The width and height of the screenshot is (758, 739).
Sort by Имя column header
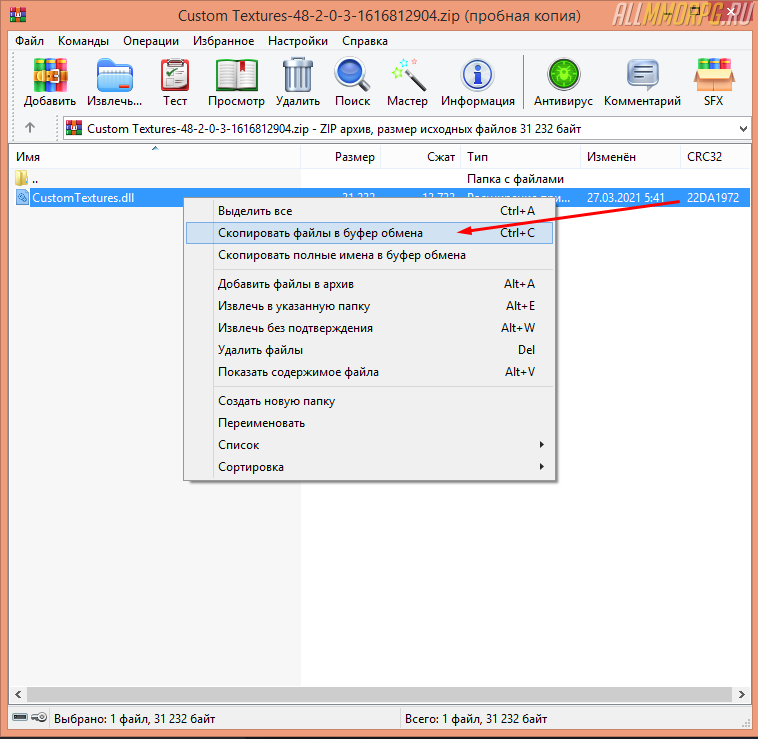tap(155, 157)
